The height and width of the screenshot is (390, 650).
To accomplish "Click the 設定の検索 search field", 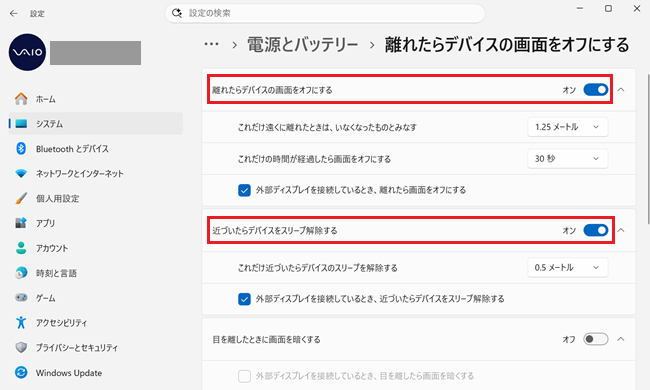I will (325, 13).
